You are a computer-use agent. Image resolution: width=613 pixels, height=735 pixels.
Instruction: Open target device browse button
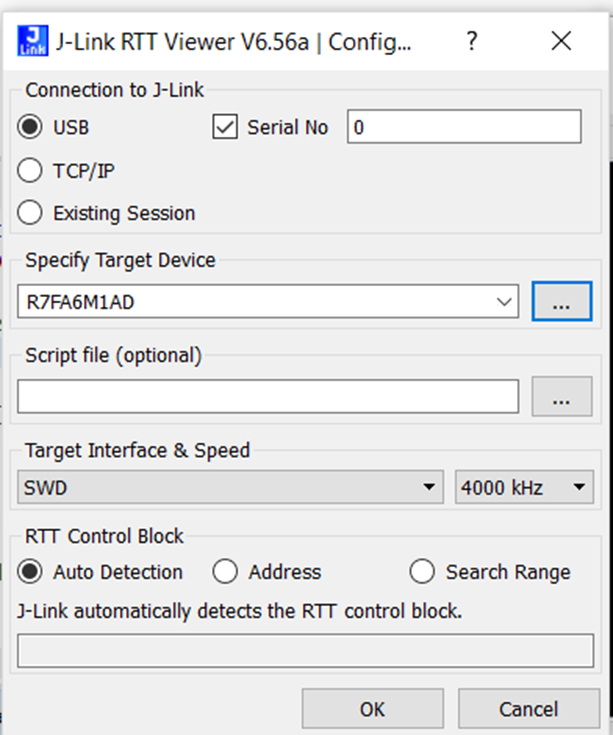[x=562, y=302]
